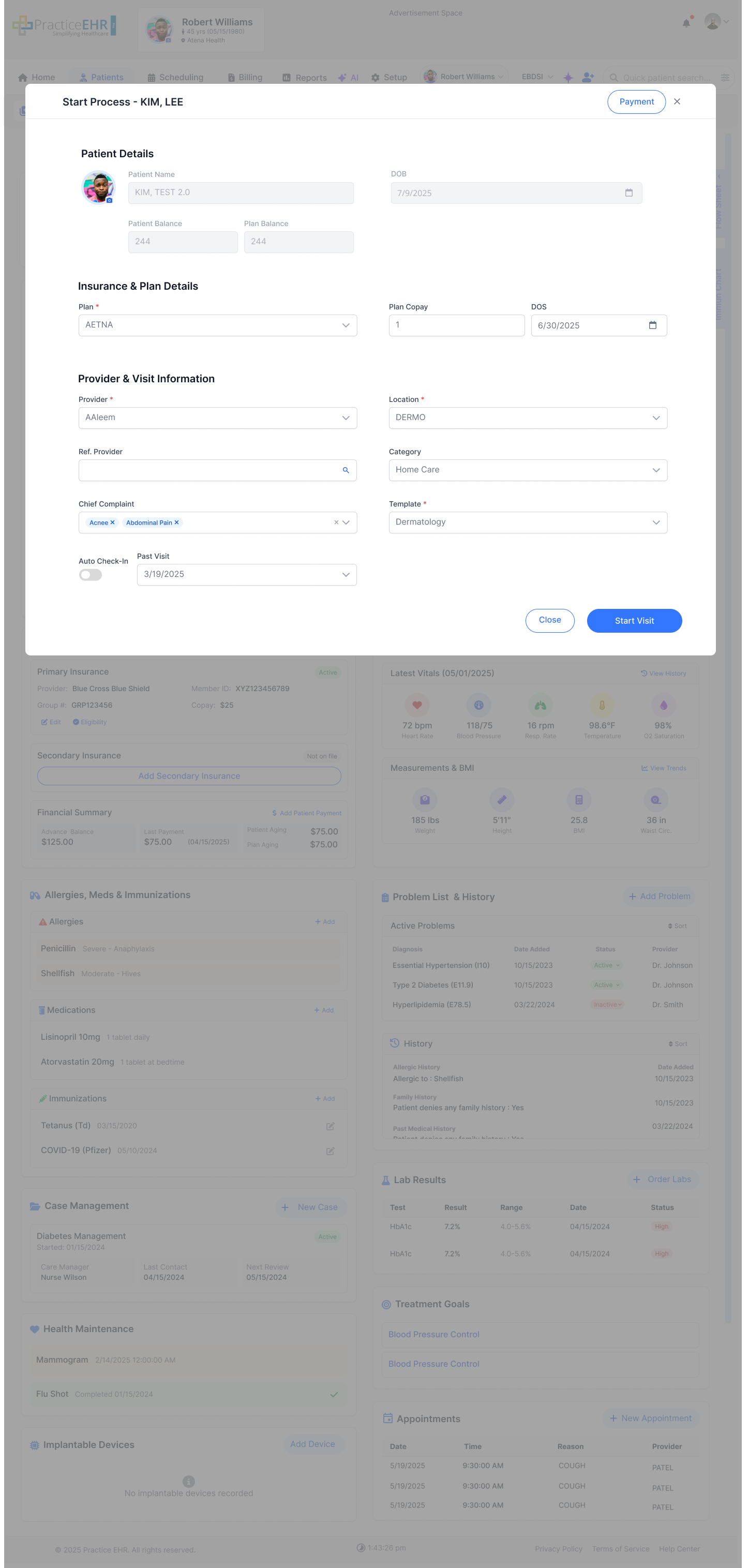Click the O2 saturation droplet icon
This screenshot has width=749, height=1568.
click(x=663, y=705)
